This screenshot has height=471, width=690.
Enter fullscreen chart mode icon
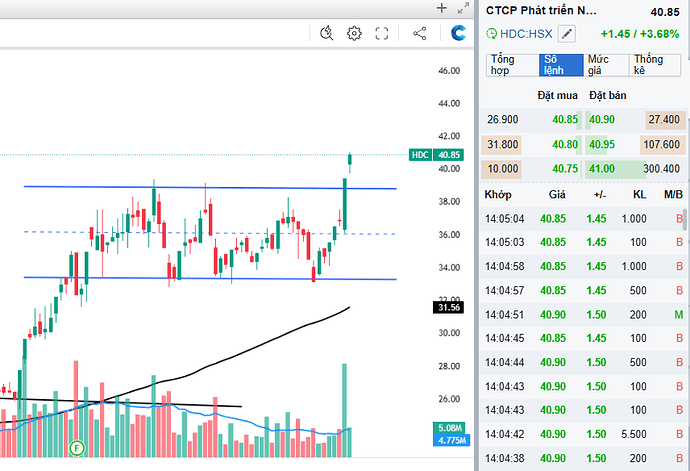pyautogui.click(x=382, y=33)
